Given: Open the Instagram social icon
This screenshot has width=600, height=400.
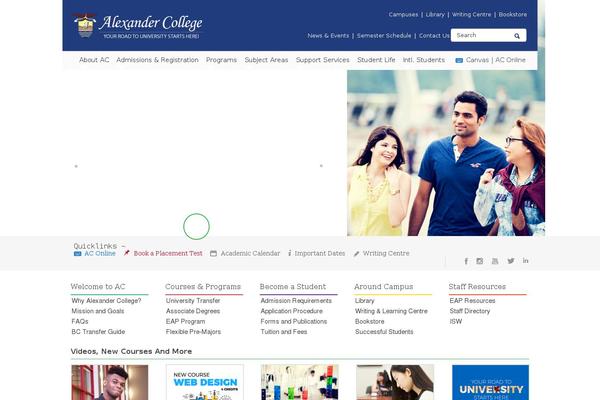Looking at the screenshot, I should click(480, 261).
